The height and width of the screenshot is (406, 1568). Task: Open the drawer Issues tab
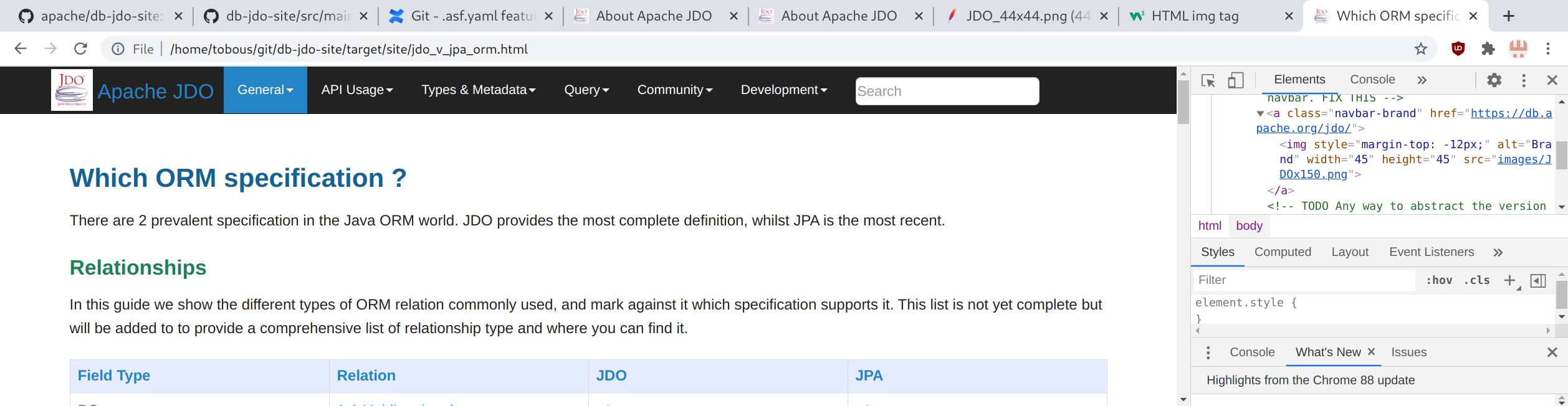[x=1408, y=352]
